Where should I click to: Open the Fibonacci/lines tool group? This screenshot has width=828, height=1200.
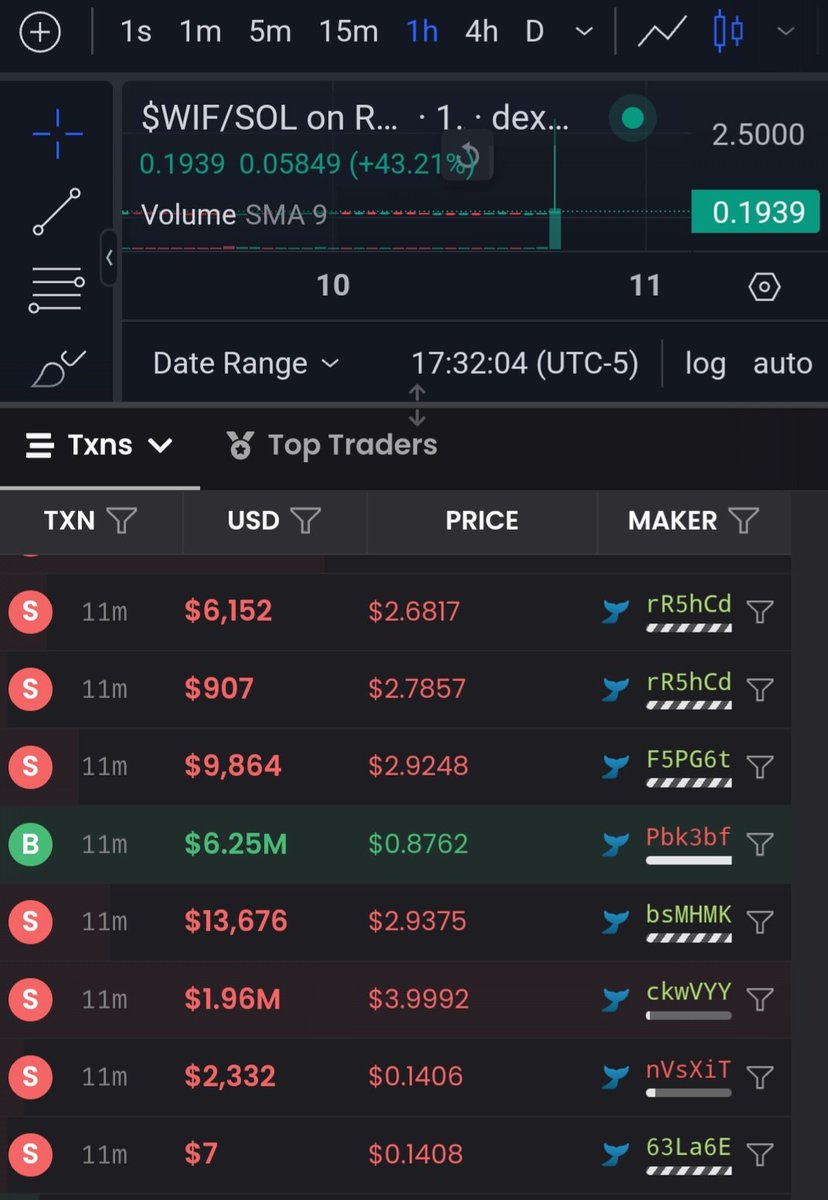coord(56,290)
